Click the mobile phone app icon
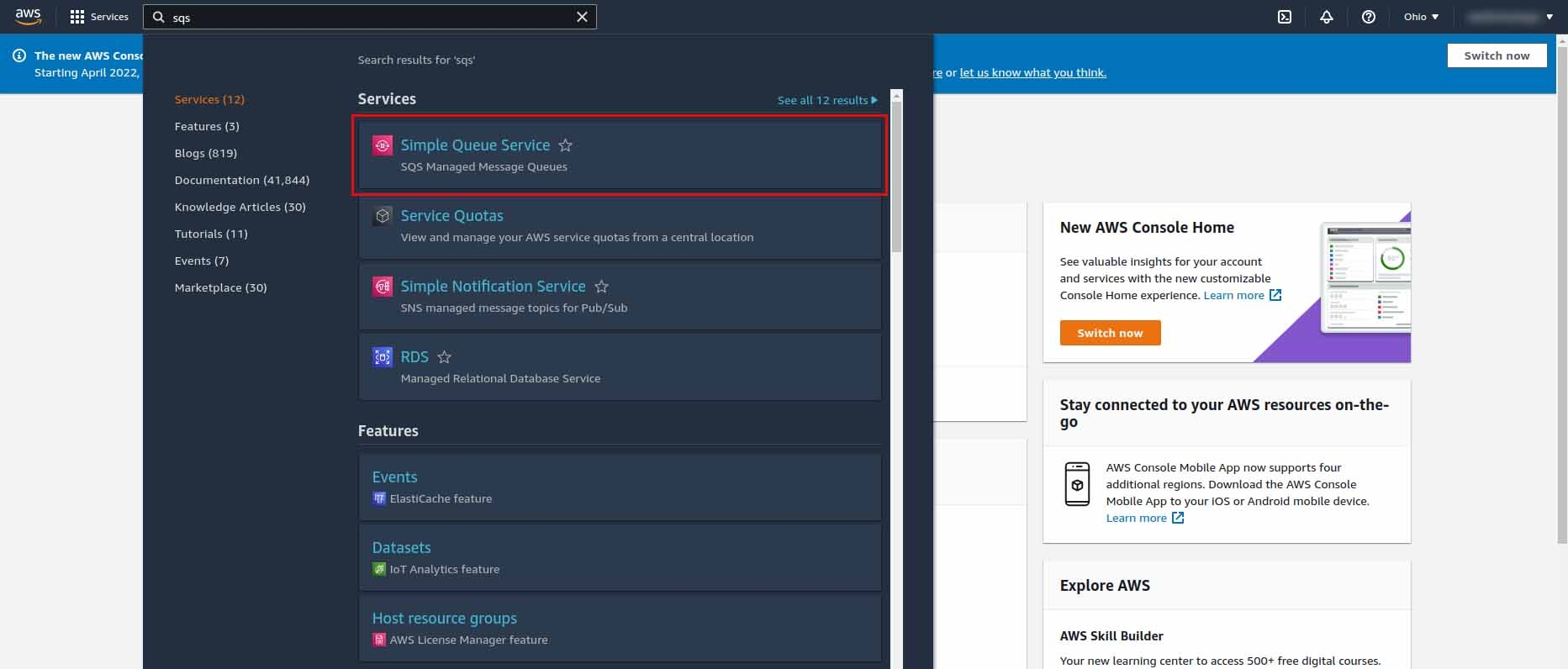1568x669 pixels. coord(1077,484)
